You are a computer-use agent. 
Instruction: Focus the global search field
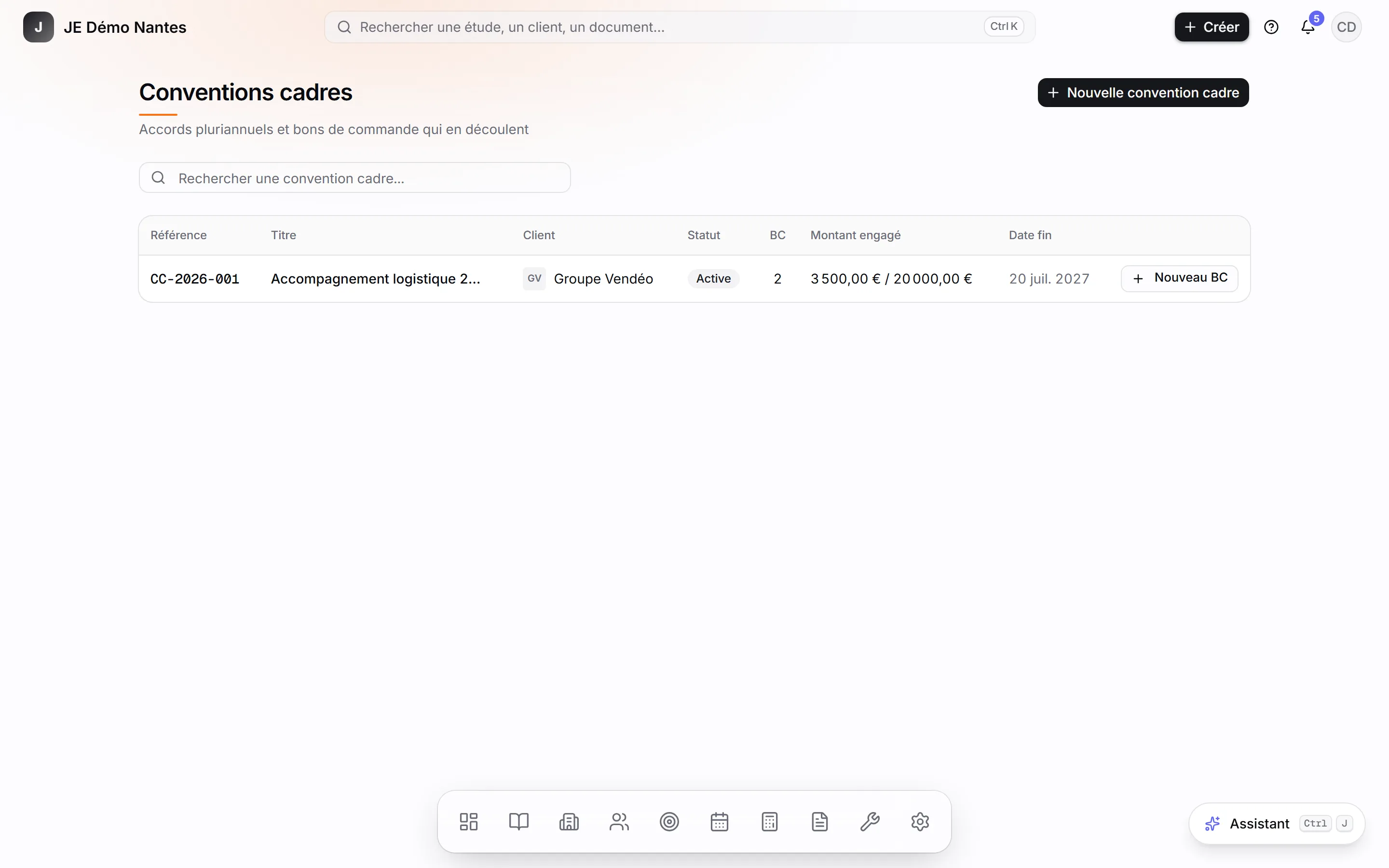(680, 27)
